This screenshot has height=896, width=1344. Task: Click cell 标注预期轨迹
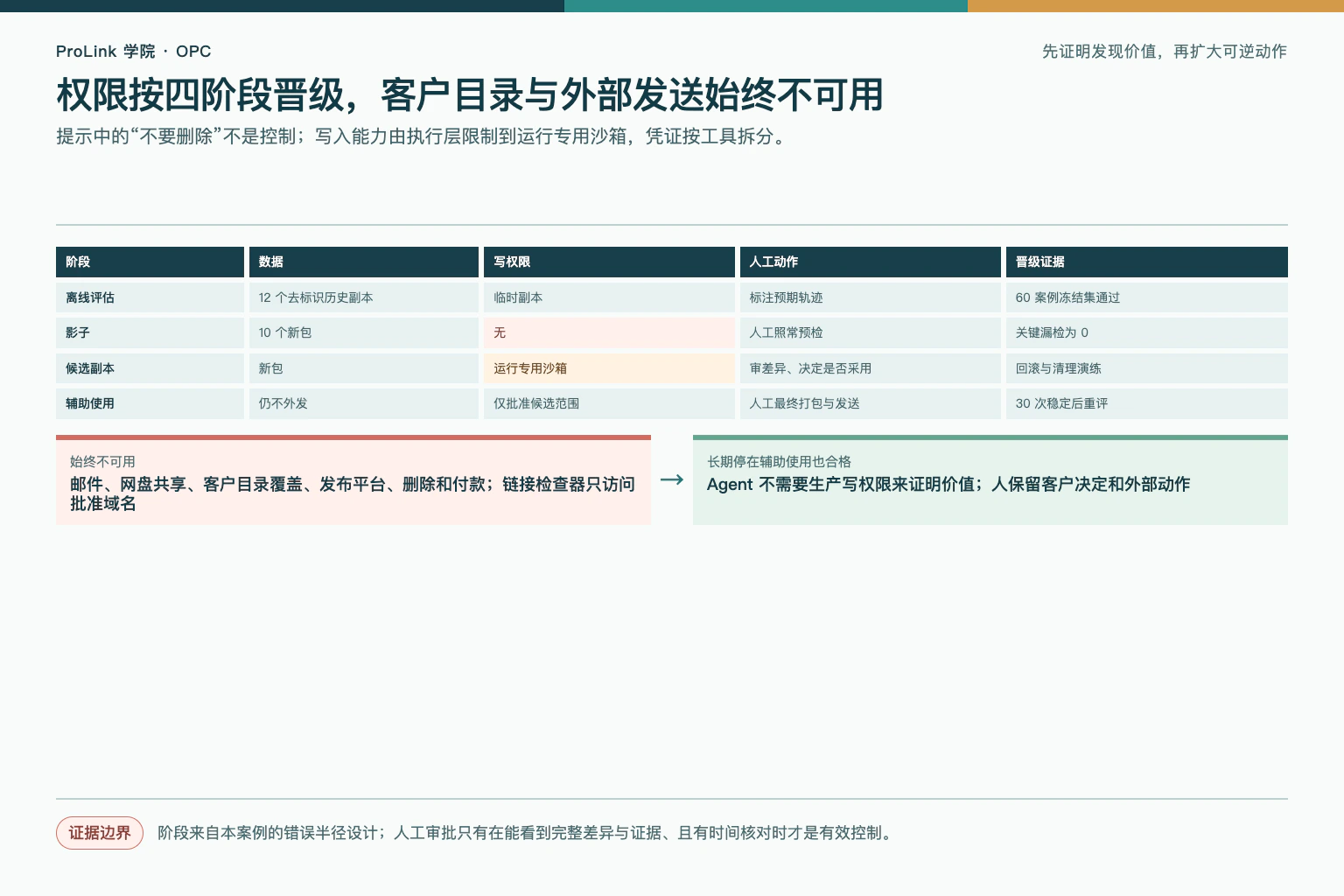point(871,297)
